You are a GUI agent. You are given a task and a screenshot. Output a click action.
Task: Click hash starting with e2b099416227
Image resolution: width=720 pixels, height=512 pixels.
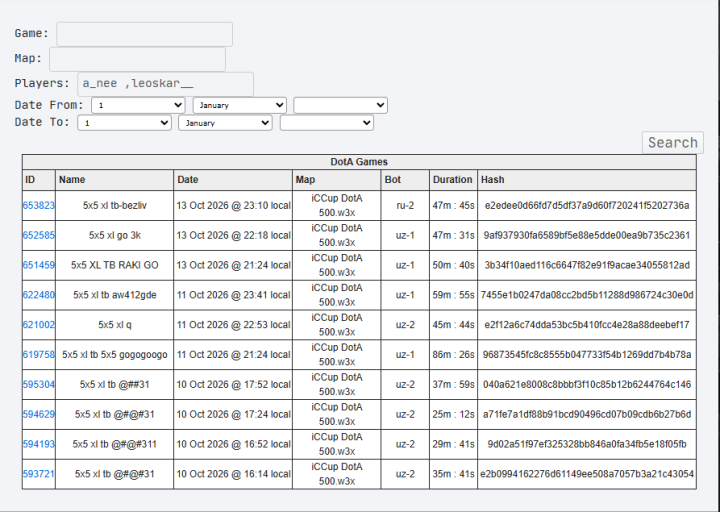point(587,474)
